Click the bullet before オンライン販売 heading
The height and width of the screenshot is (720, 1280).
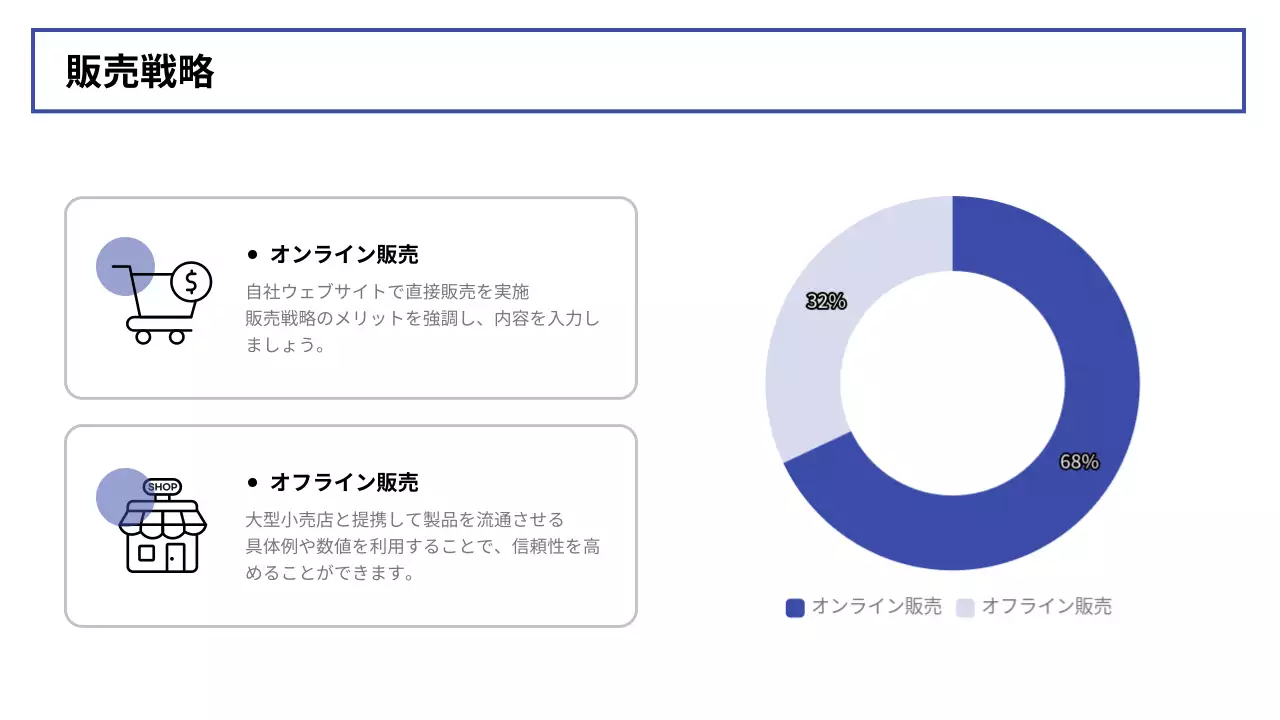(x=253, y=255)
